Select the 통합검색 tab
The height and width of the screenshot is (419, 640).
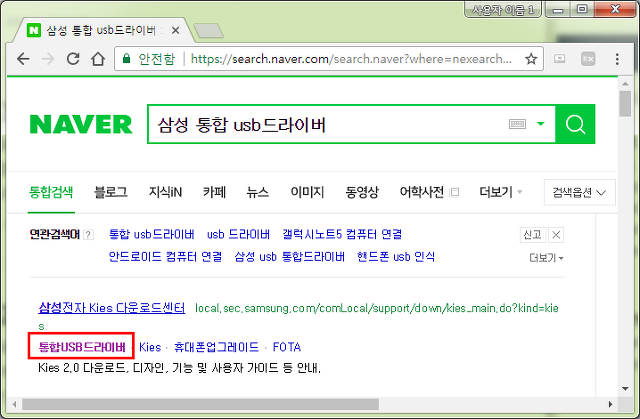click(x=51, y=192)
